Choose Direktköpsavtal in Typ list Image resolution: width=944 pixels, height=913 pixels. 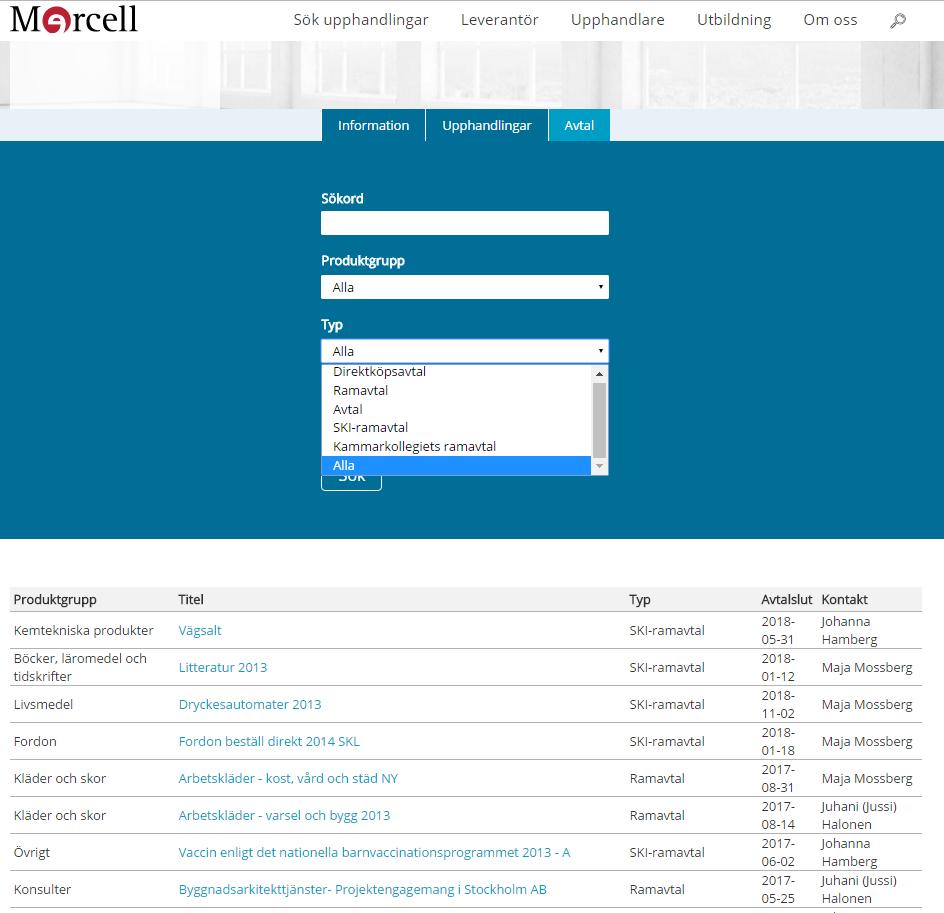[x=456, y=371]
